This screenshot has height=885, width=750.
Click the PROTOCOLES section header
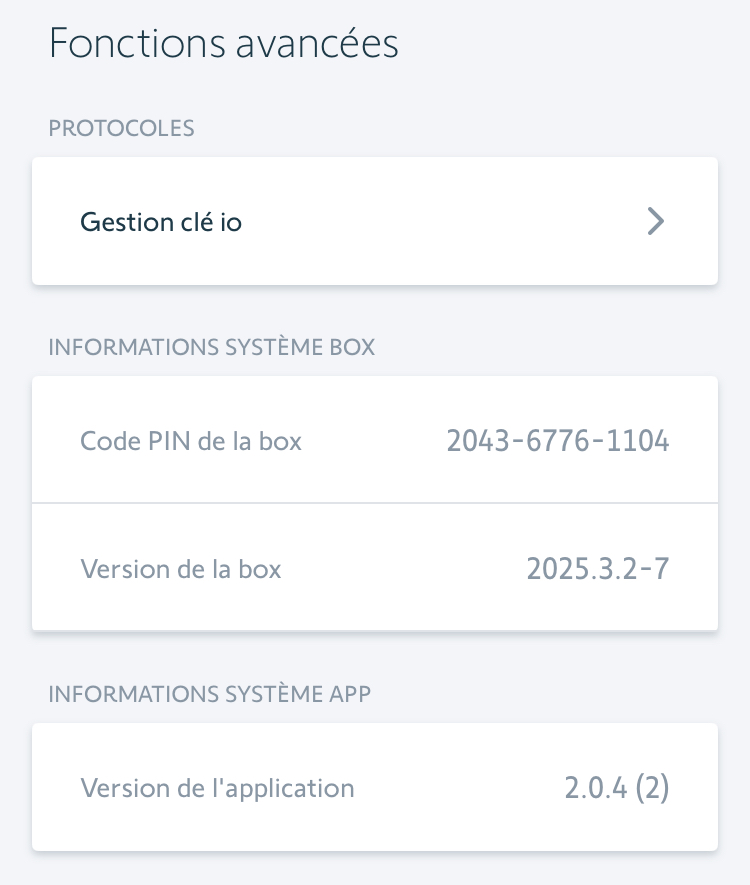point(121,128)
